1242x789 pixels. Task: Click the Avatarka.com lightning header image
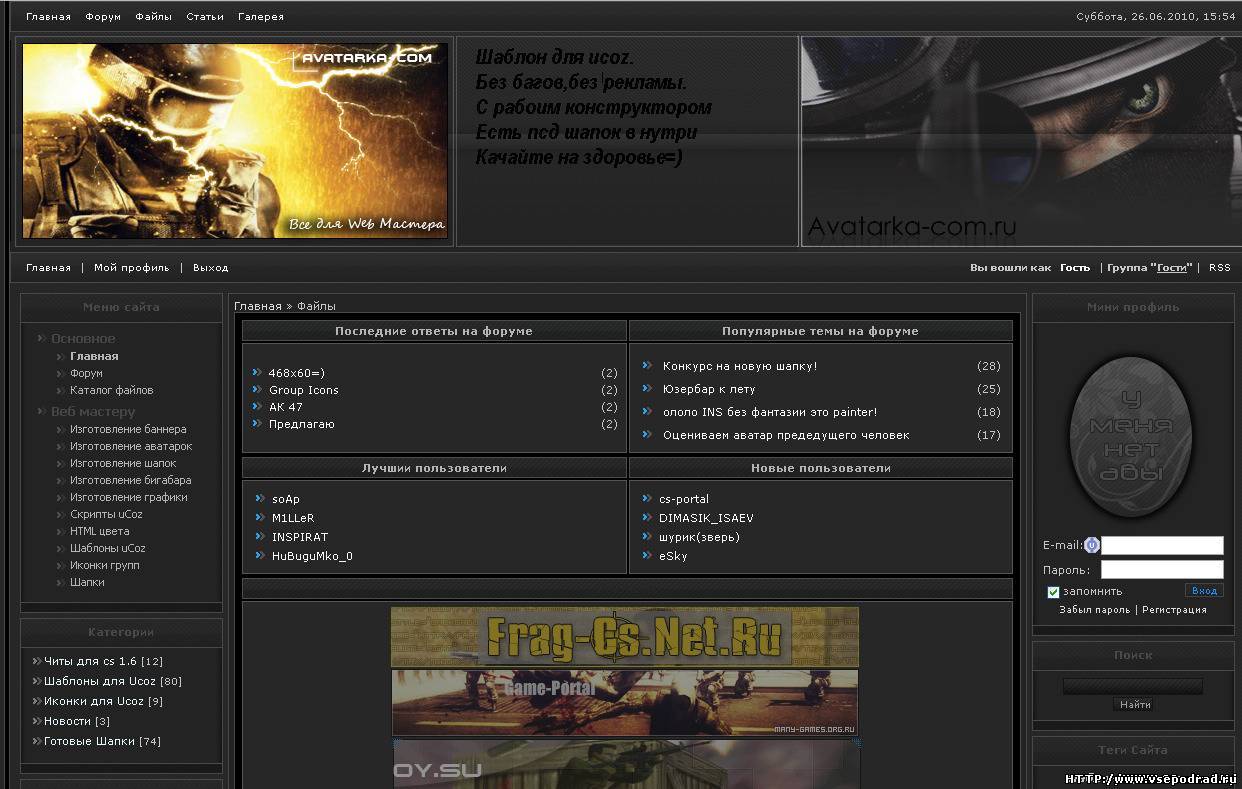click(235, 140)
